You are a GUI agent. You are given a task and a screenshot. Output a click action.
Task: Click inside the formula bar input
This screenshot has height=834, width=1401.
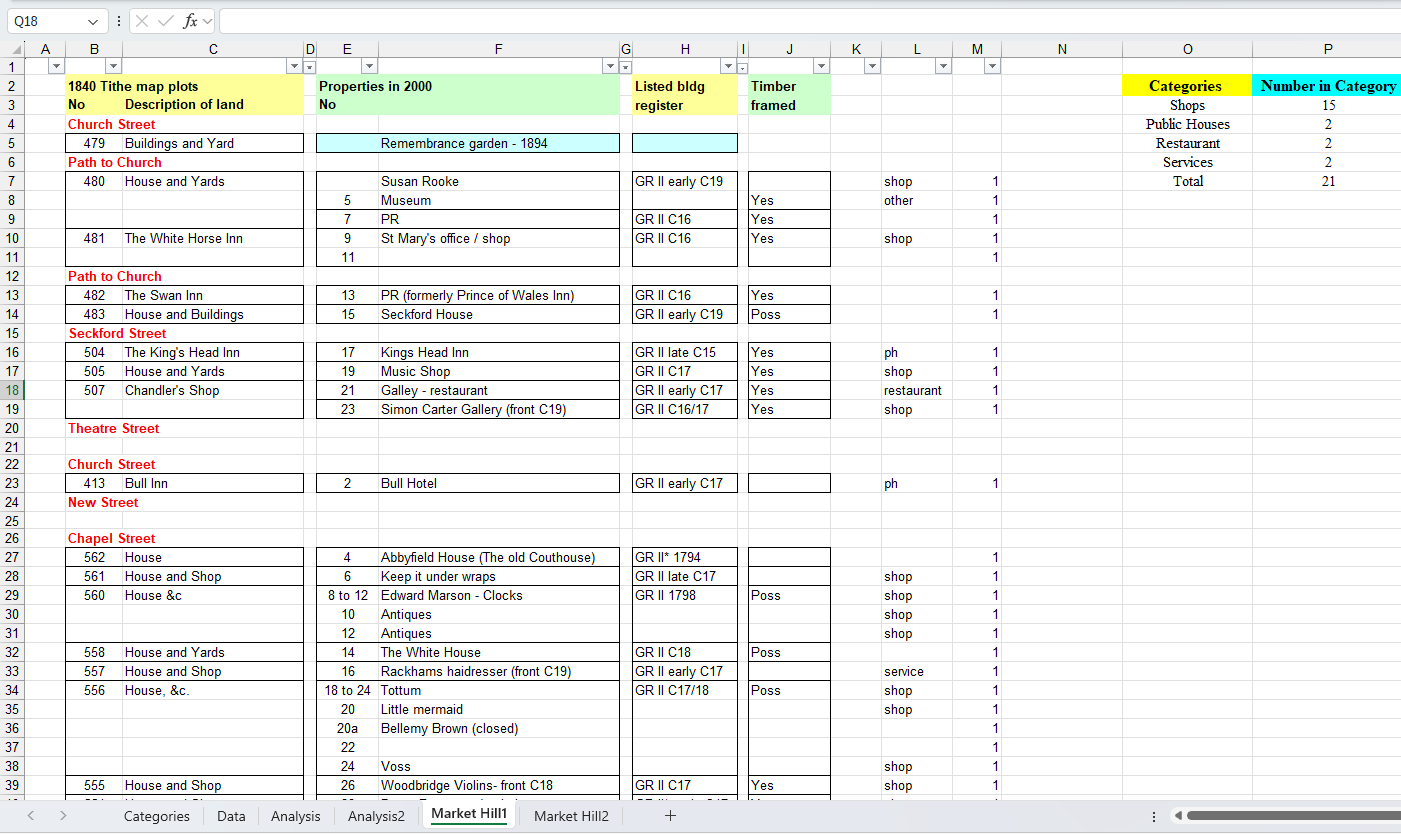[x=808, y=21]
